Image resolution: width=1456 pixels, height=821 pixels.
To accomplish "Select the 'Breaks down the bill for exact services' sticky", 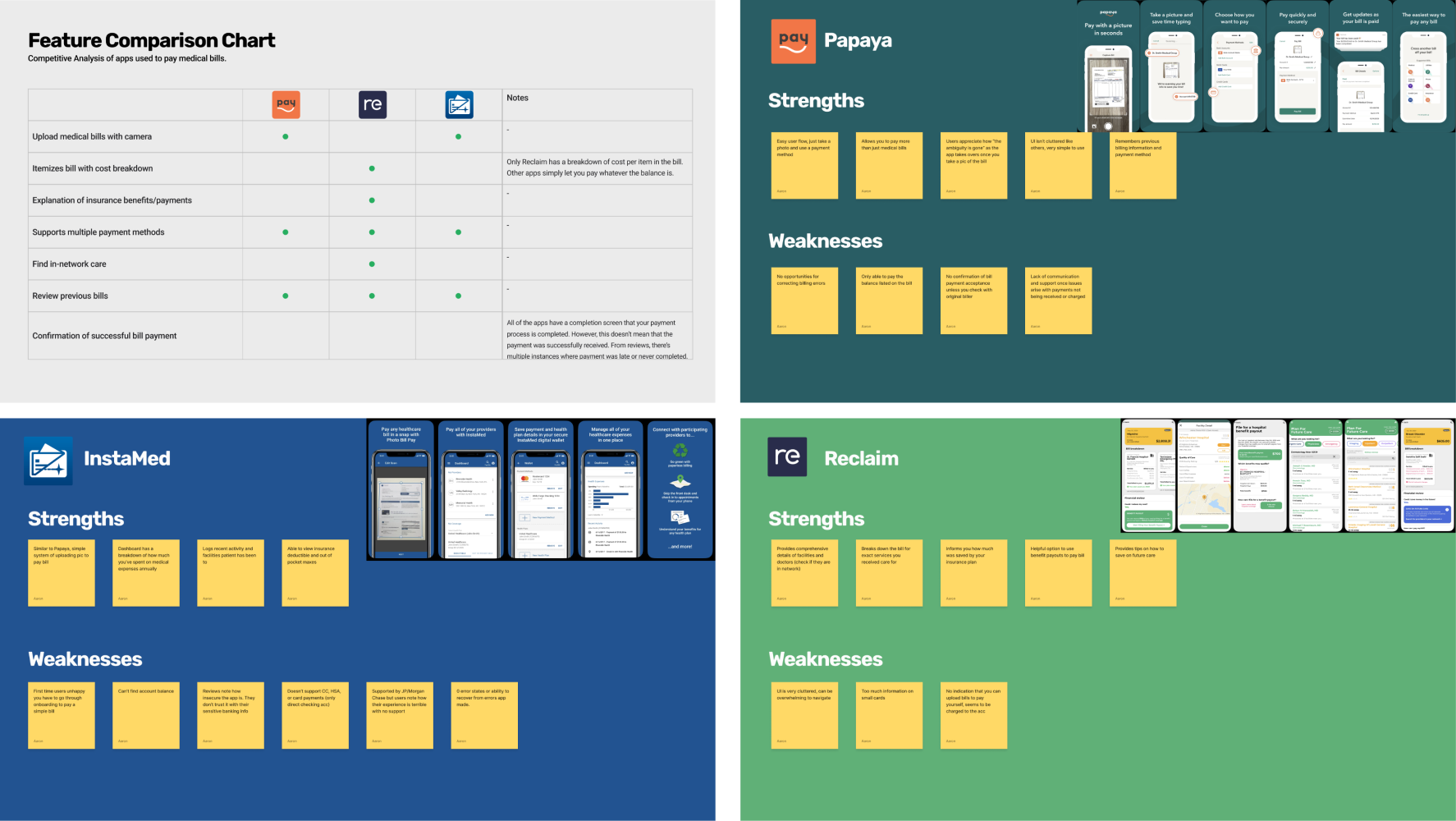I will 889,573.
